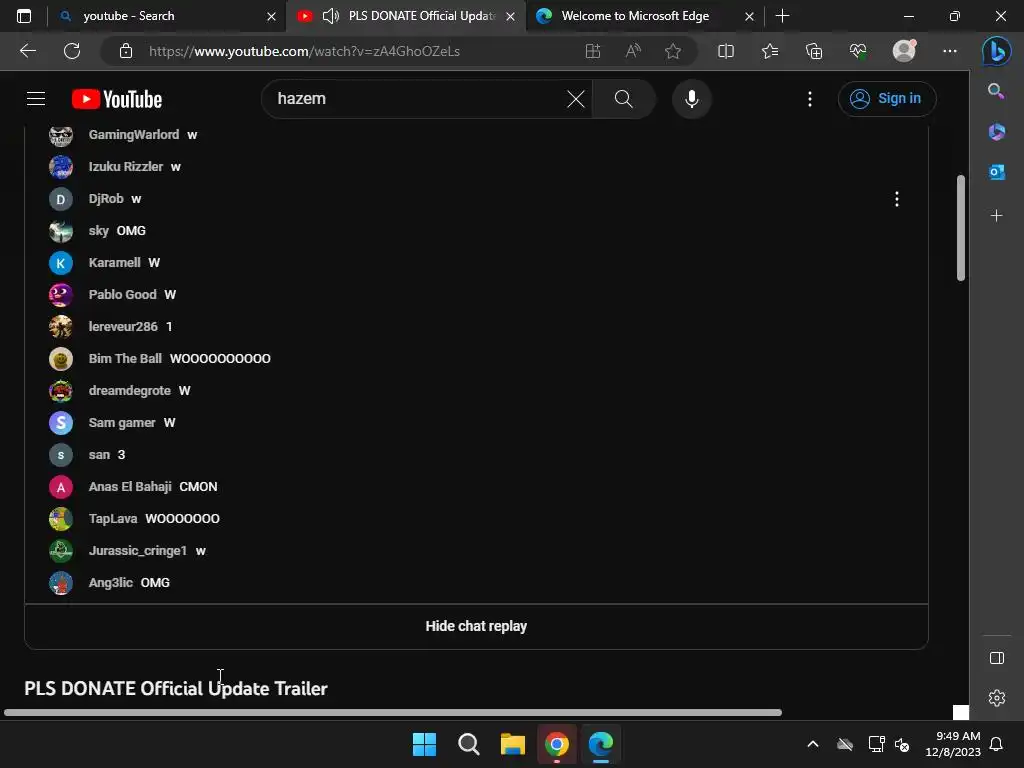Open Collections toolbar icon
This screenshot has width=1024, height=768.
pyautogui.click(x=814, y=51)
